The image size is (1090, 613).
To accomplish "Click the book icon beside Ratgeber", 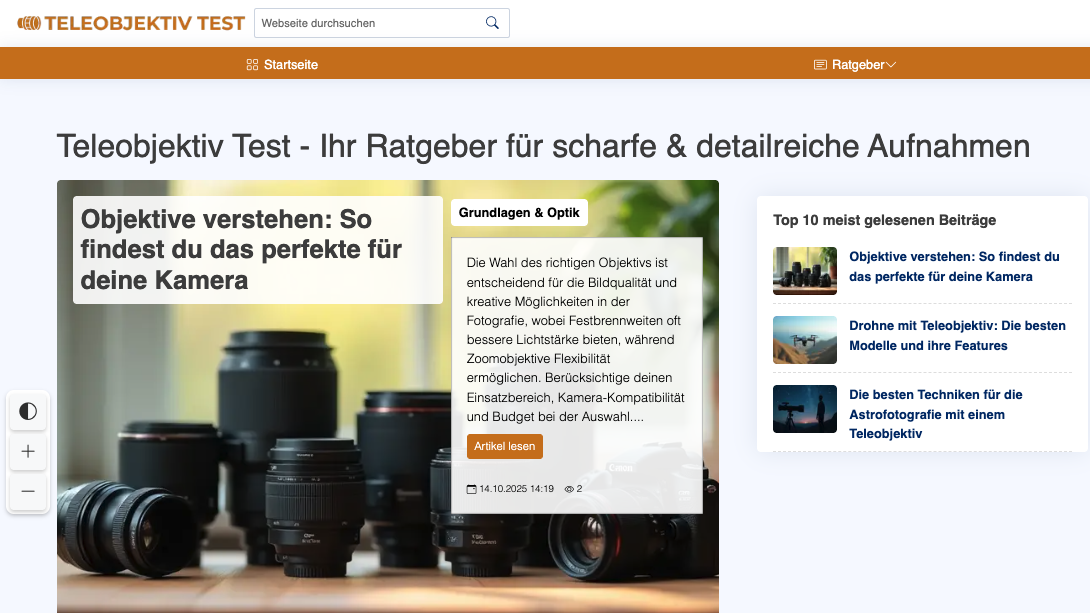I will [x=819, y=63].
